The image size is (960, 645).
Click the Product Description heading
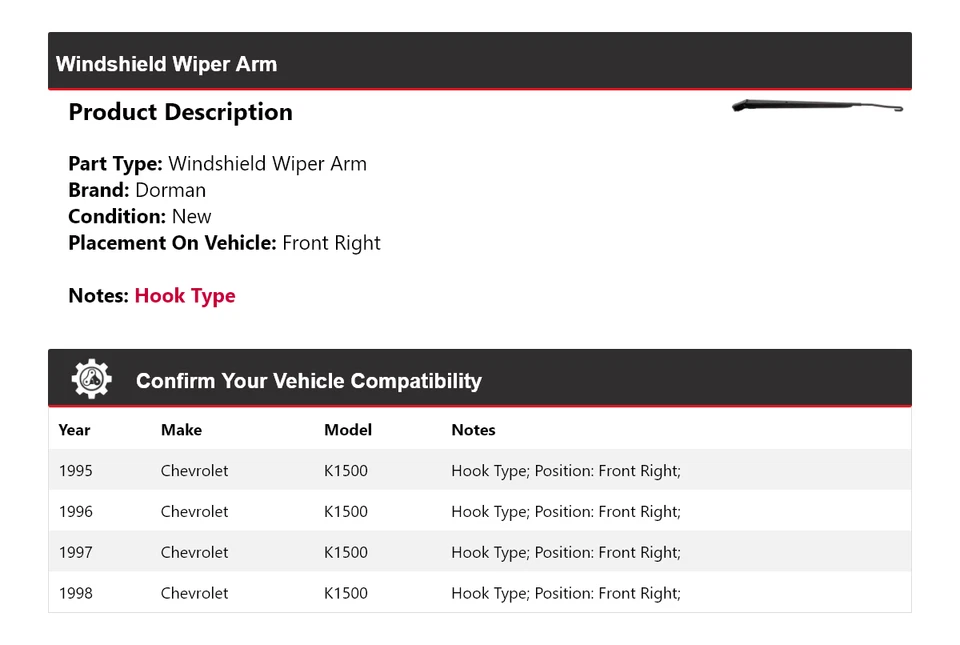pyautogui.click(x=180, y=112)
